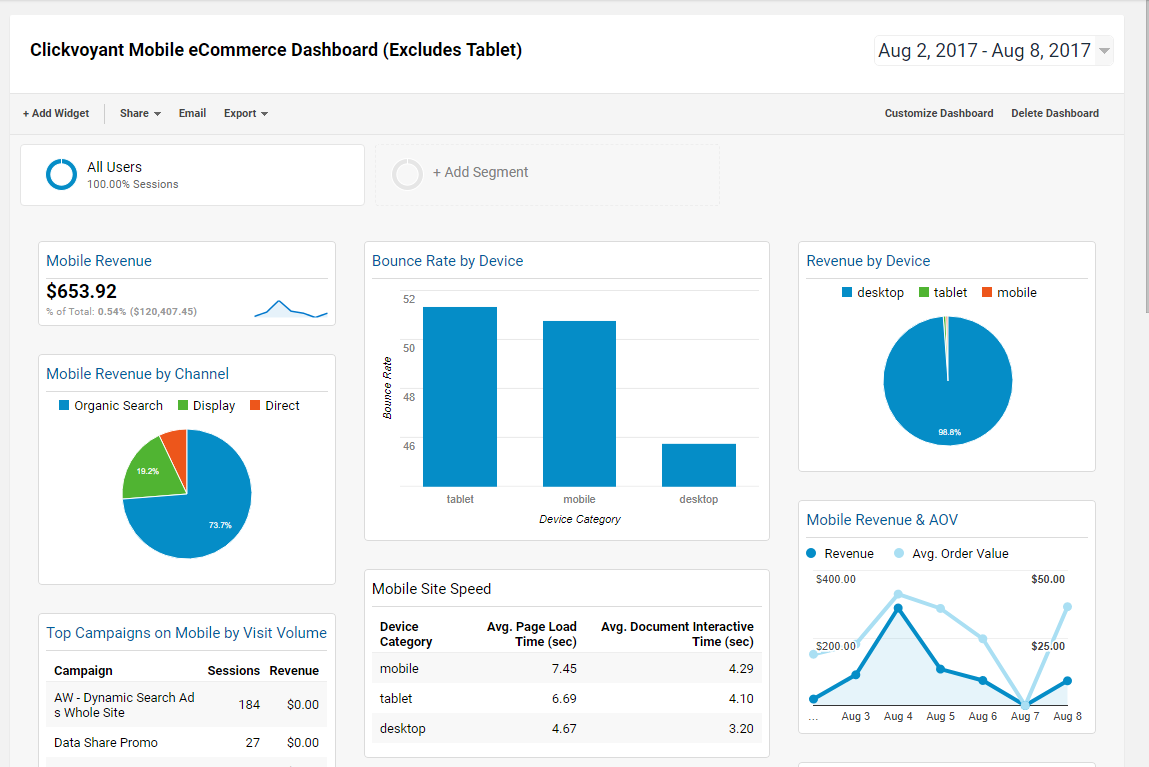This screenshot has height=767, width=1149.
Task: Click the 4.29 document interactive value
Action: (x=741, y=669)
